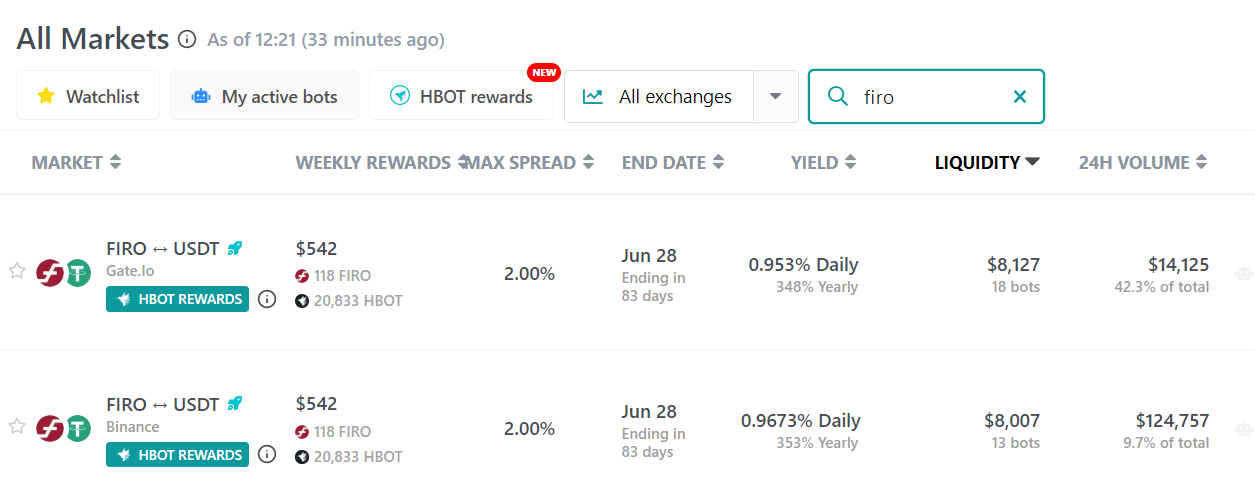
Task: Open HBOT rewards filter
Action: 461,96
